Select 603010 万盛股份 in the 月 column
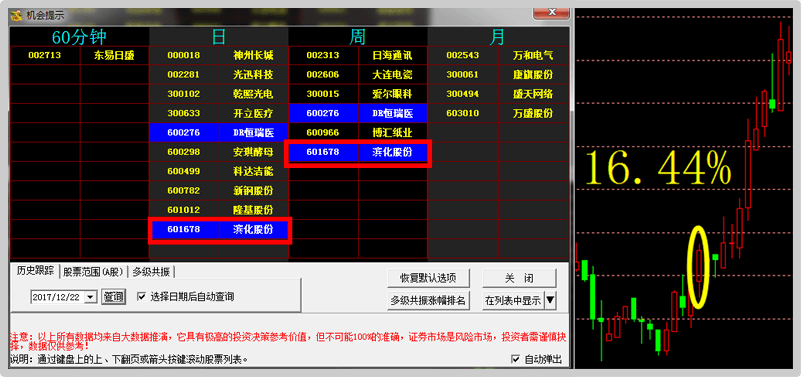The height and width of the screenshot is (377, 801). tap(498, 113)
